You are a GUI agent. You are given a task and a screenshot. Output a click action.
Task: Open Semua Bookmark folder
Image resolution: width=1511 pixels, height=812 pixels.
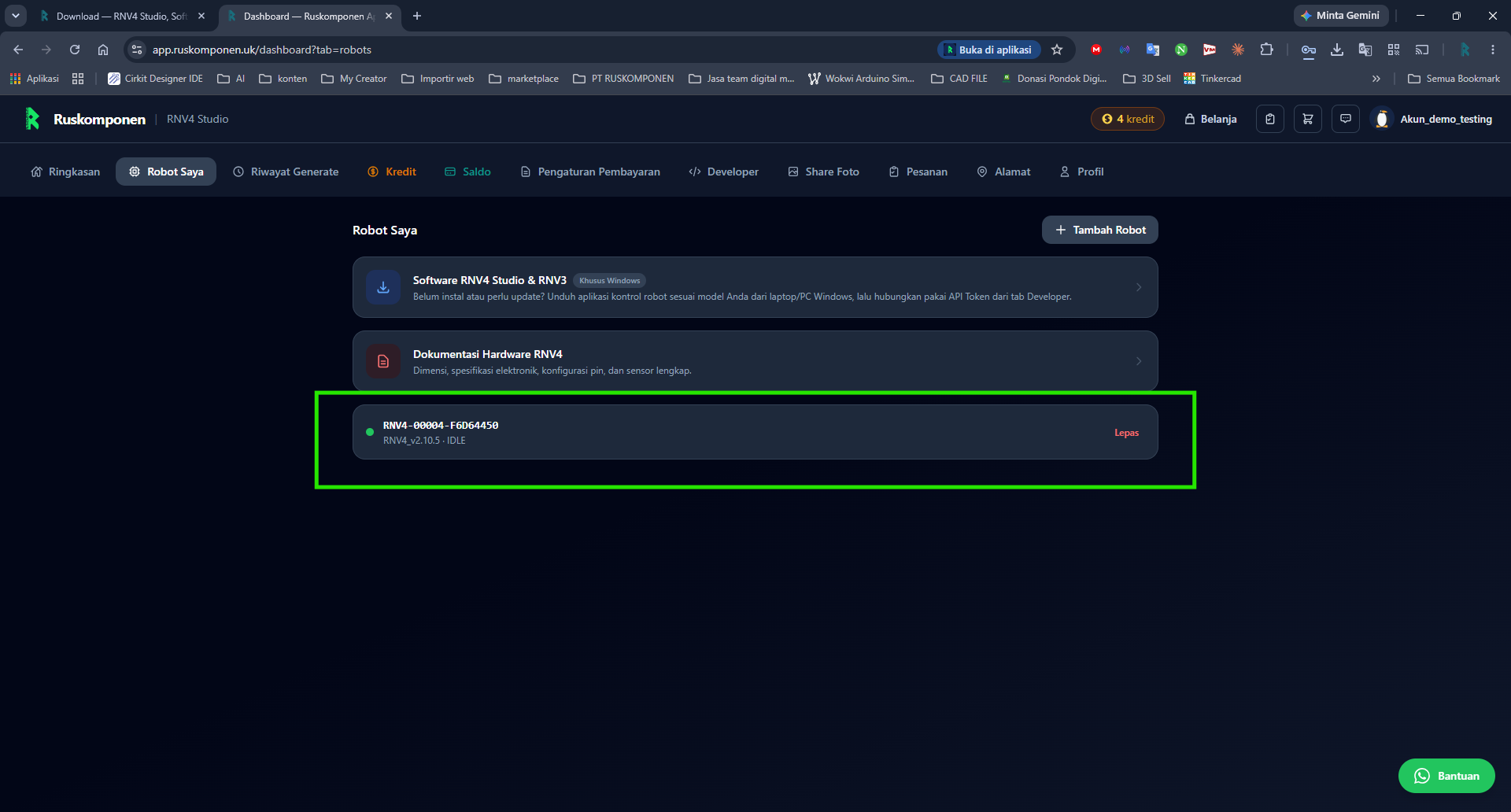click(x=1454, y=79)
